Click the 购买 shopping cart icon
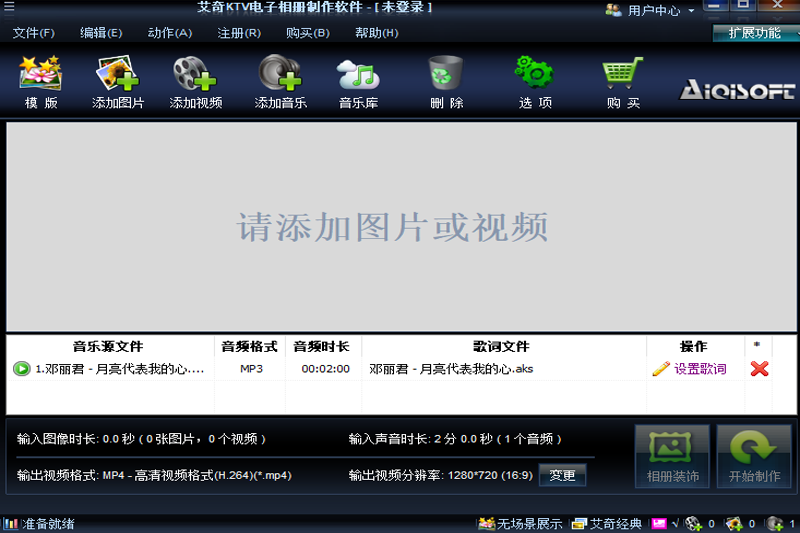The image size is (800, 533). pos(622,80)
